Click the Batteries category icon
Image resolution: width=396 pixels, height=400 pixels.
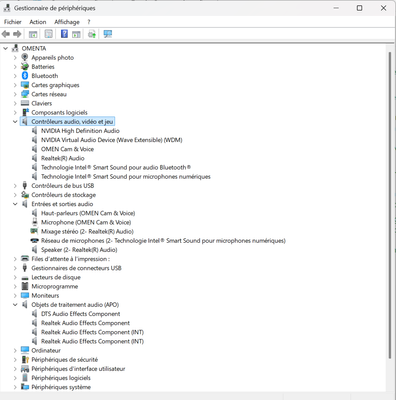pyautogui.click(x=25, y=67)
